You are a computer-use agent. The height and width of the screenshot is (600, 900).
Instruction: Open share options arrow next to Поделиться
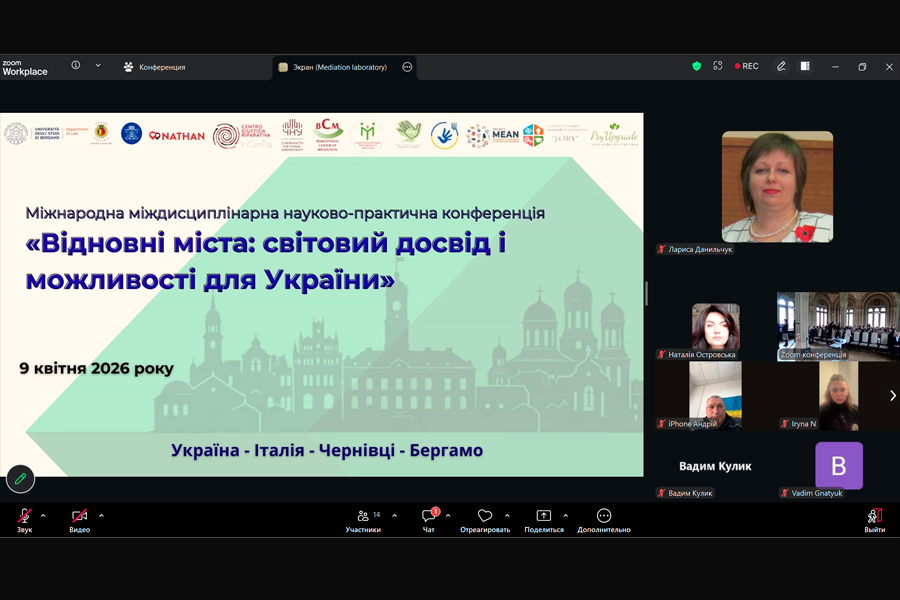[x=565, y=516]
